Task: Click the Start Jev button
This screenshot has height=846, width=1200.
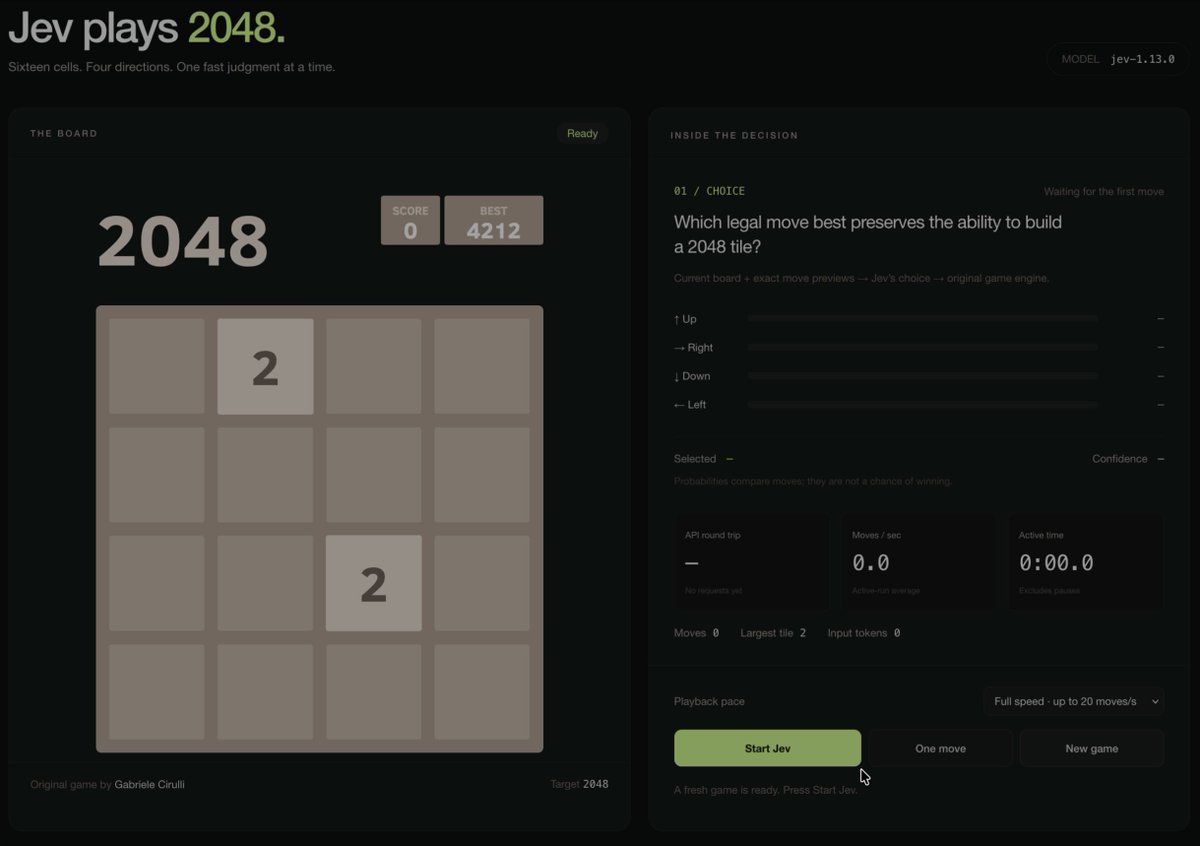Action: point(767,748)
